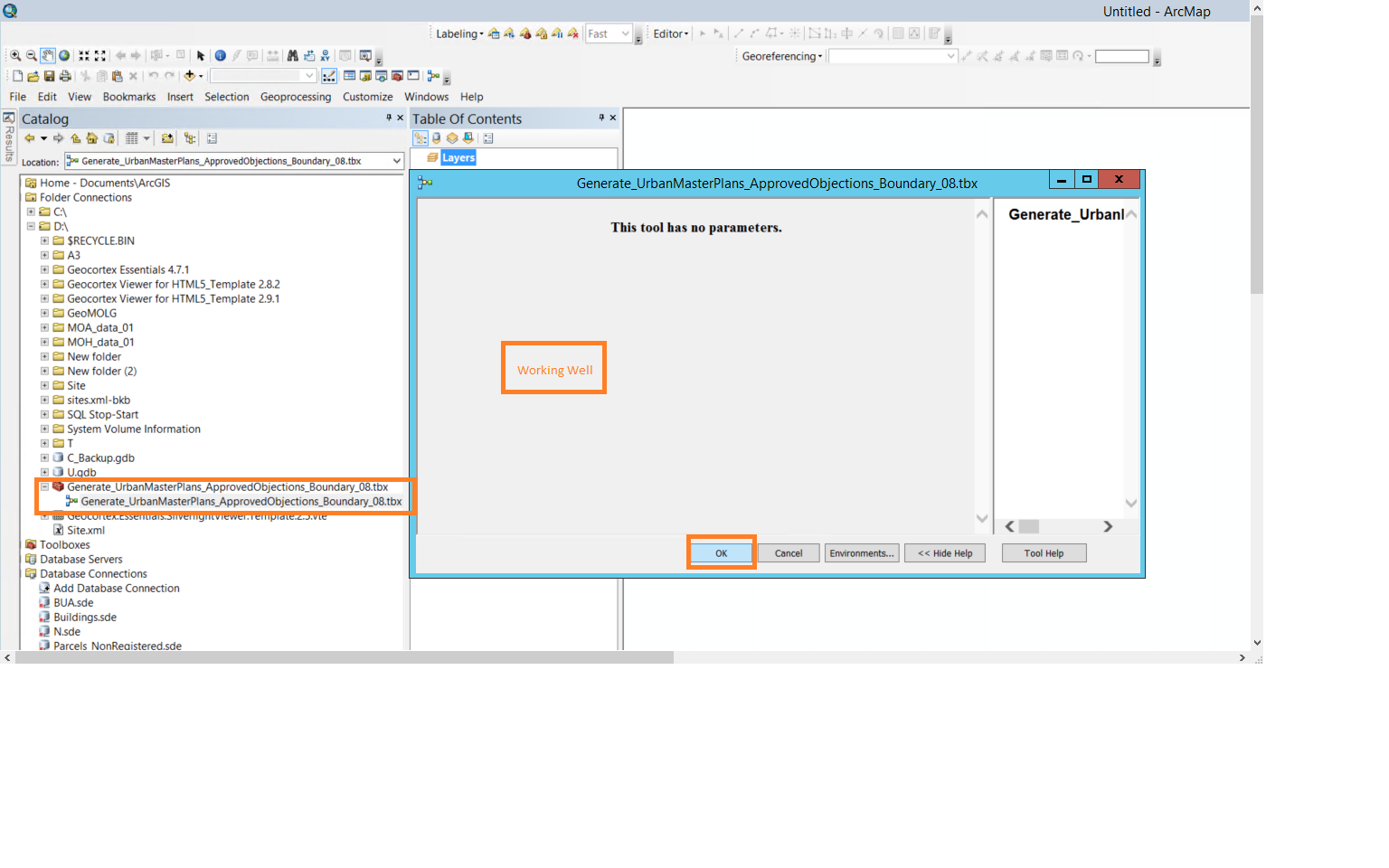1389x868 pixels.
Task: Cancel the tool dialog
Action: pyautogui.click(x=789, y=553)
